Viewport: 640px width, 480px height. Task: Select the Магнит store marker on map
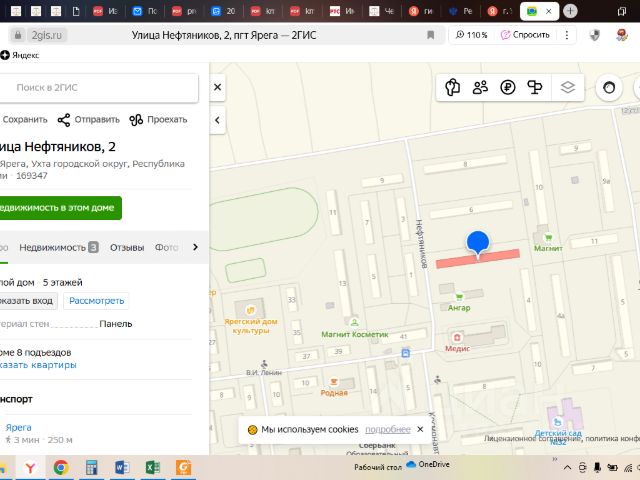[x=548, y=238]
